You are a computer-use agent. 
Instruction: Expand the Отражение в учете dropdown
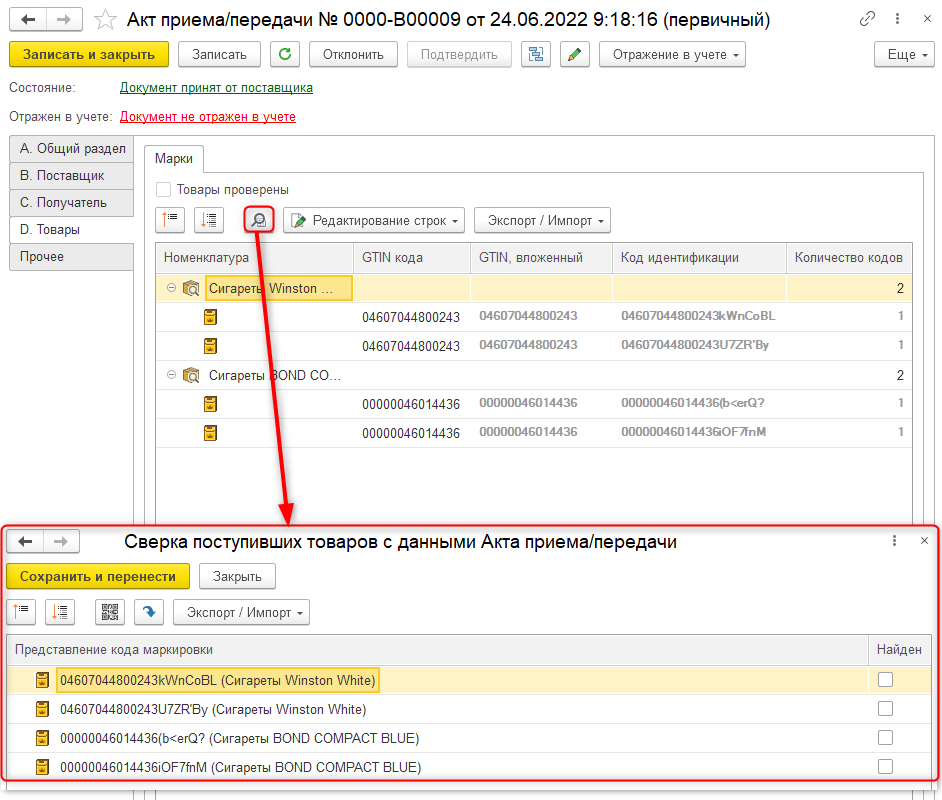click(672, 55)
